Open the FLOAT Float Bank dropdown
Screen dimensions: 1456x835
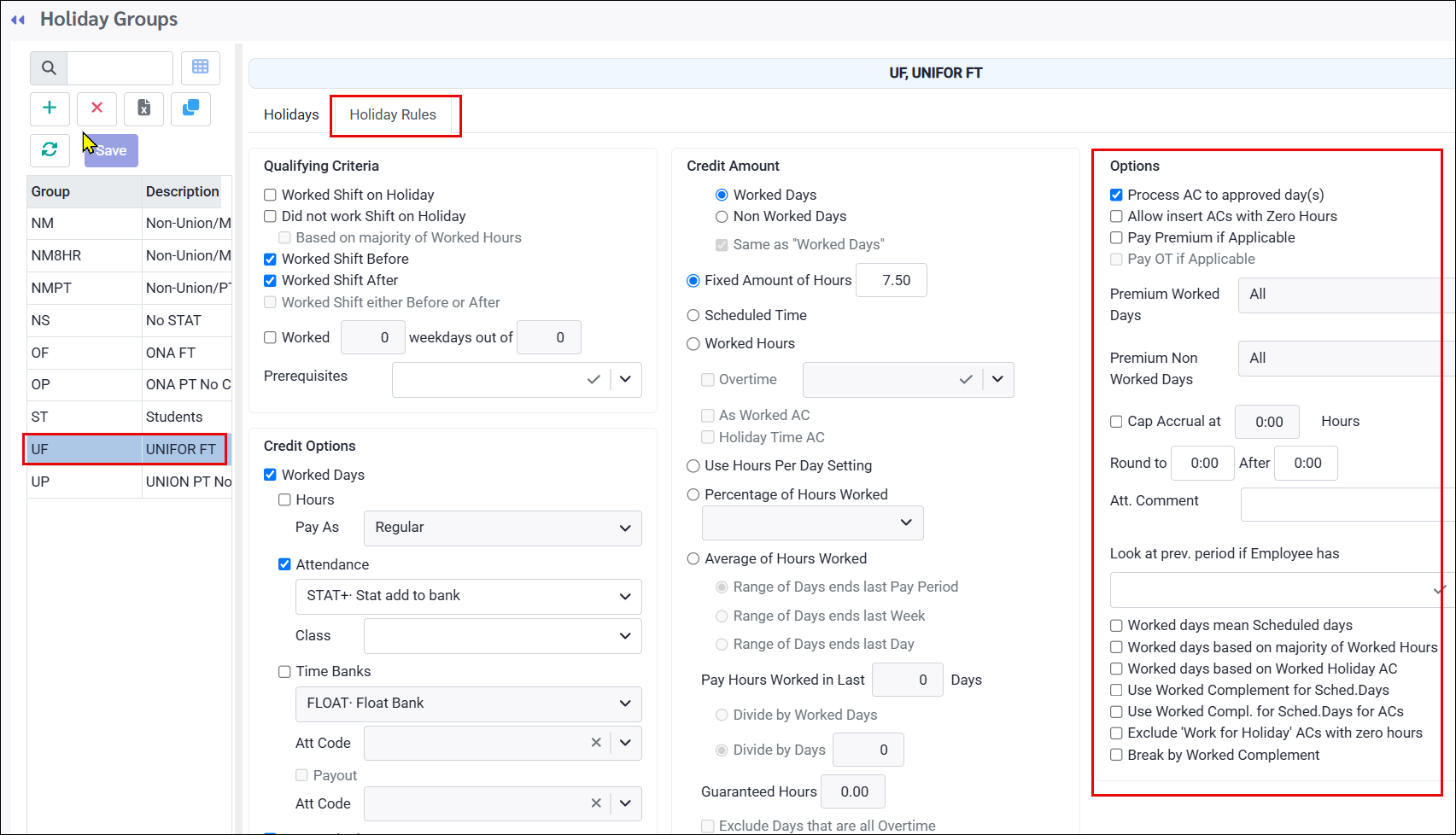(469, 704)
